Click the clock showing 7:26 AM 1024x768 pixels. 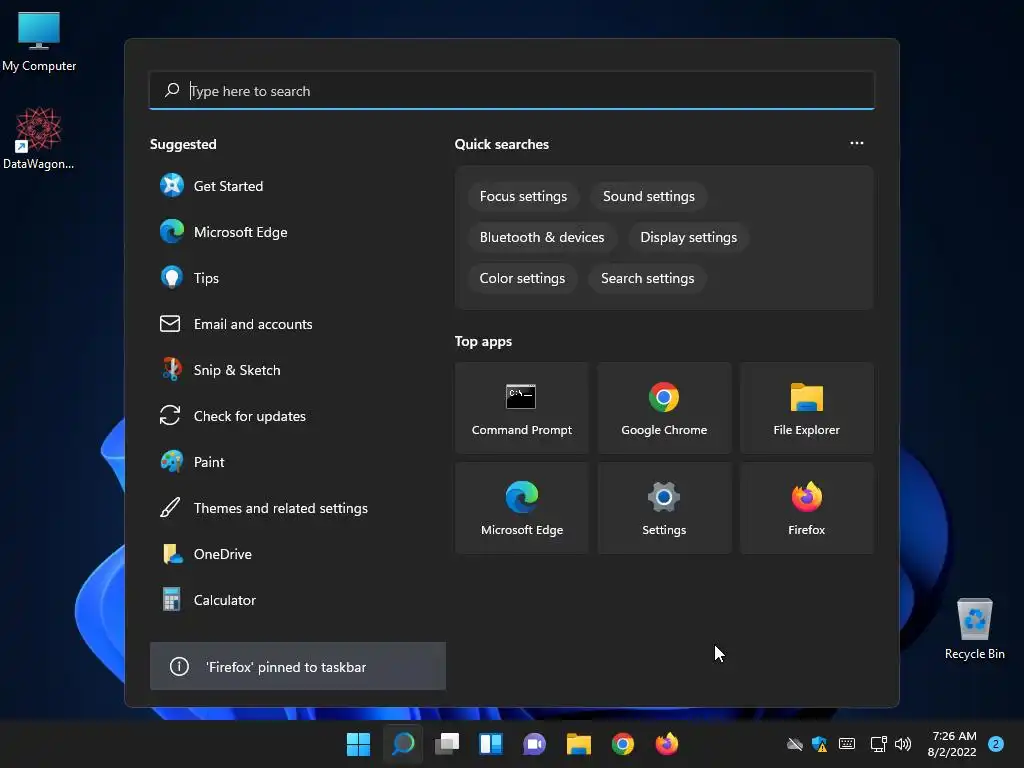click(952, 744)
